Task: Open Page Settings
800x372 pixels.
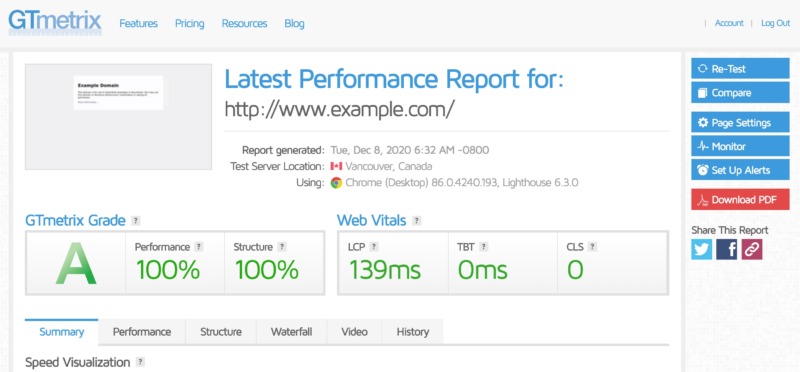Action: [740, 122]
